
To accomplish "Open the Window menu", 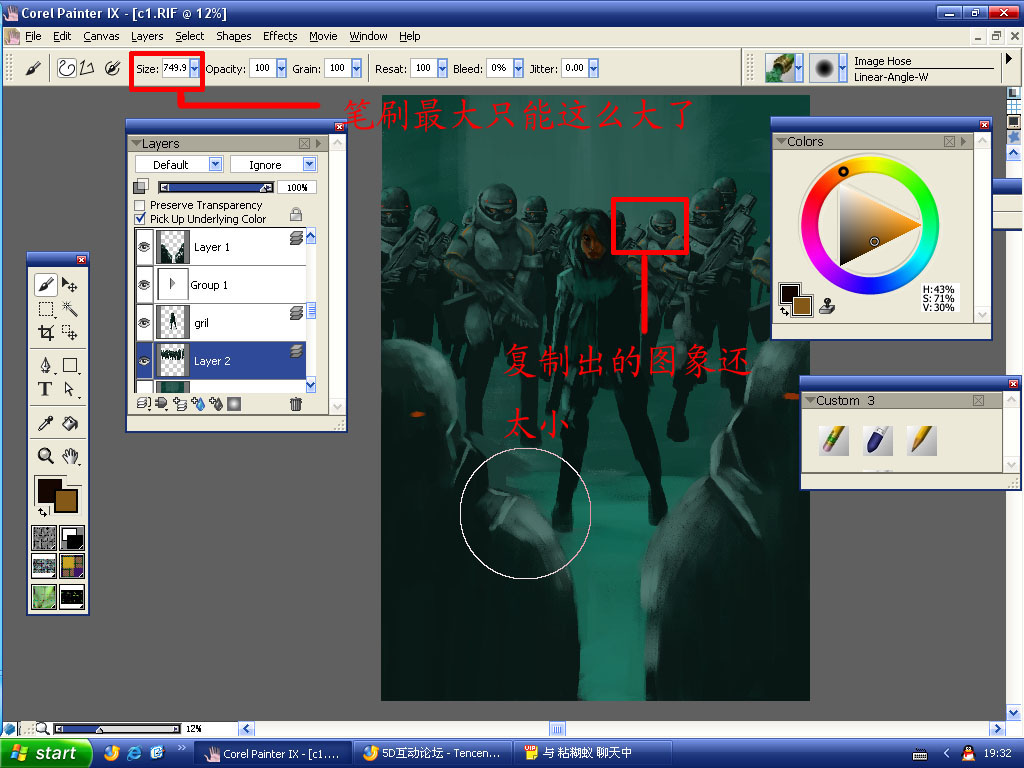I will [x=368, y=37].
